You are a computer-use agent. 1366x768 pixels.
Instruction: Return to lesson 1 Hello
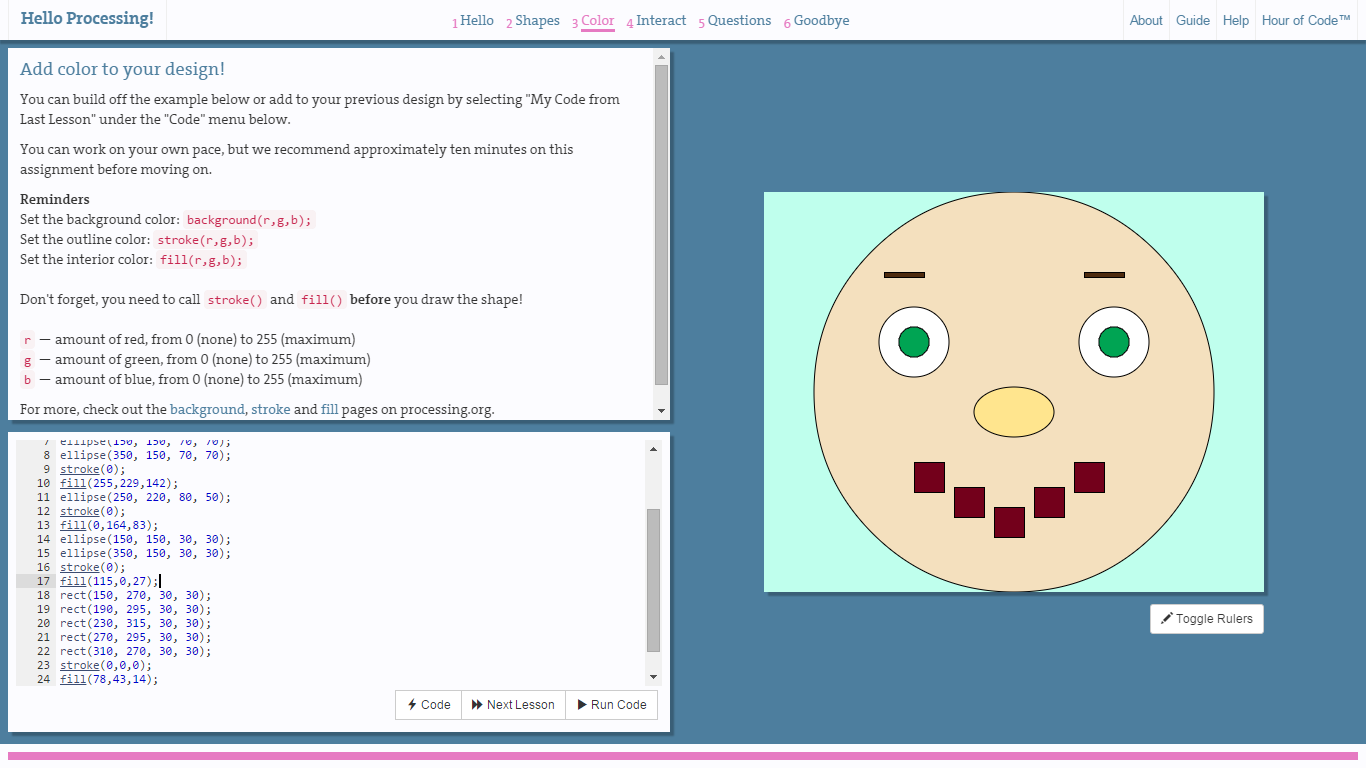click(x=473, y=20)
